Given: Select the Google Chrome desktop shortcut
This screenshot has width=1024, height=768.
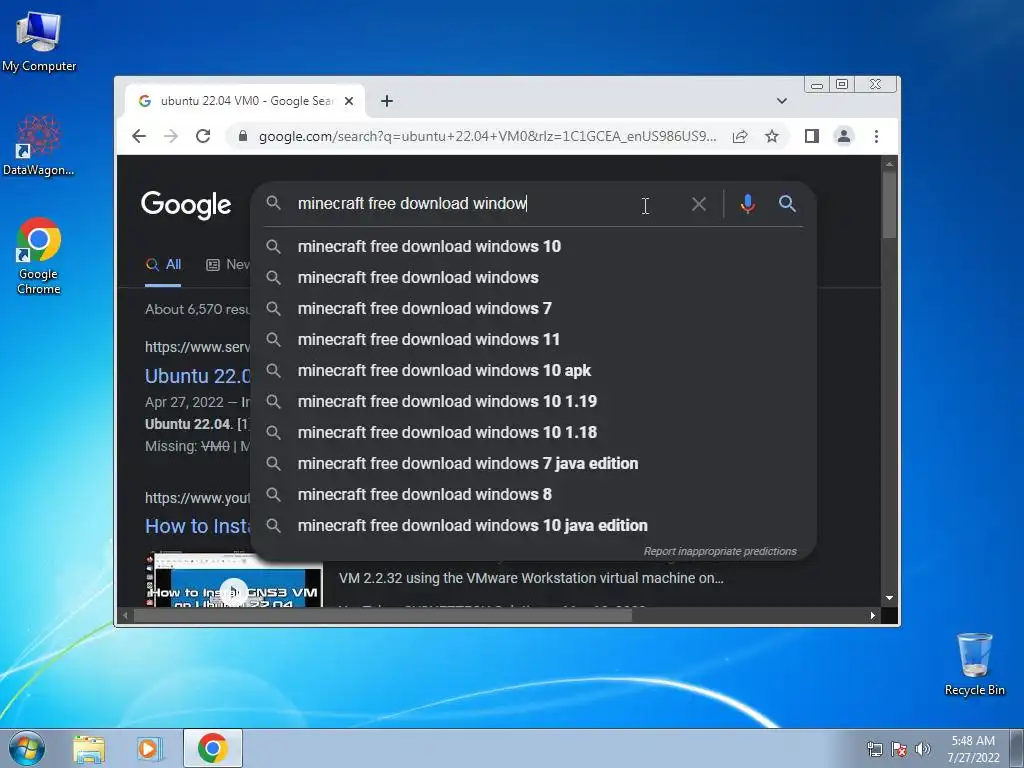Looking at the screenshot, I should (x=39, y=256).
